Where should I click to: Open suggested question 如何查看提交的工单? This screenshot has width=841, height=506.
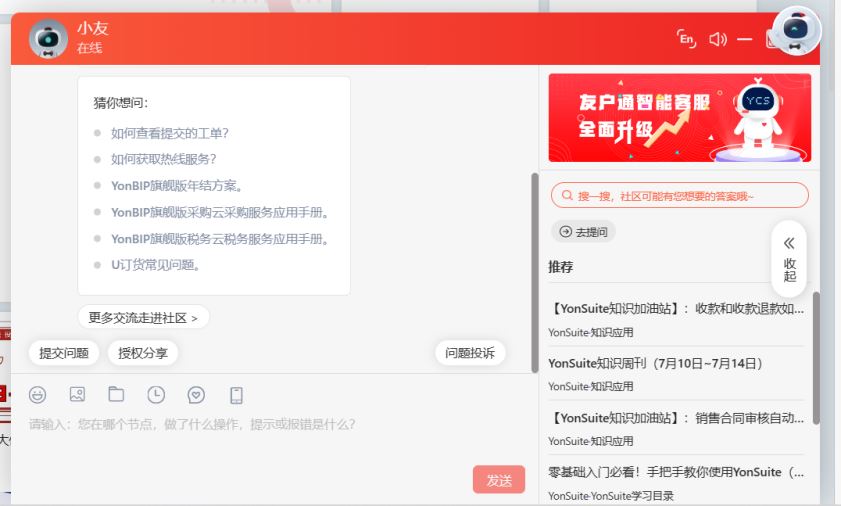(170, 133)
